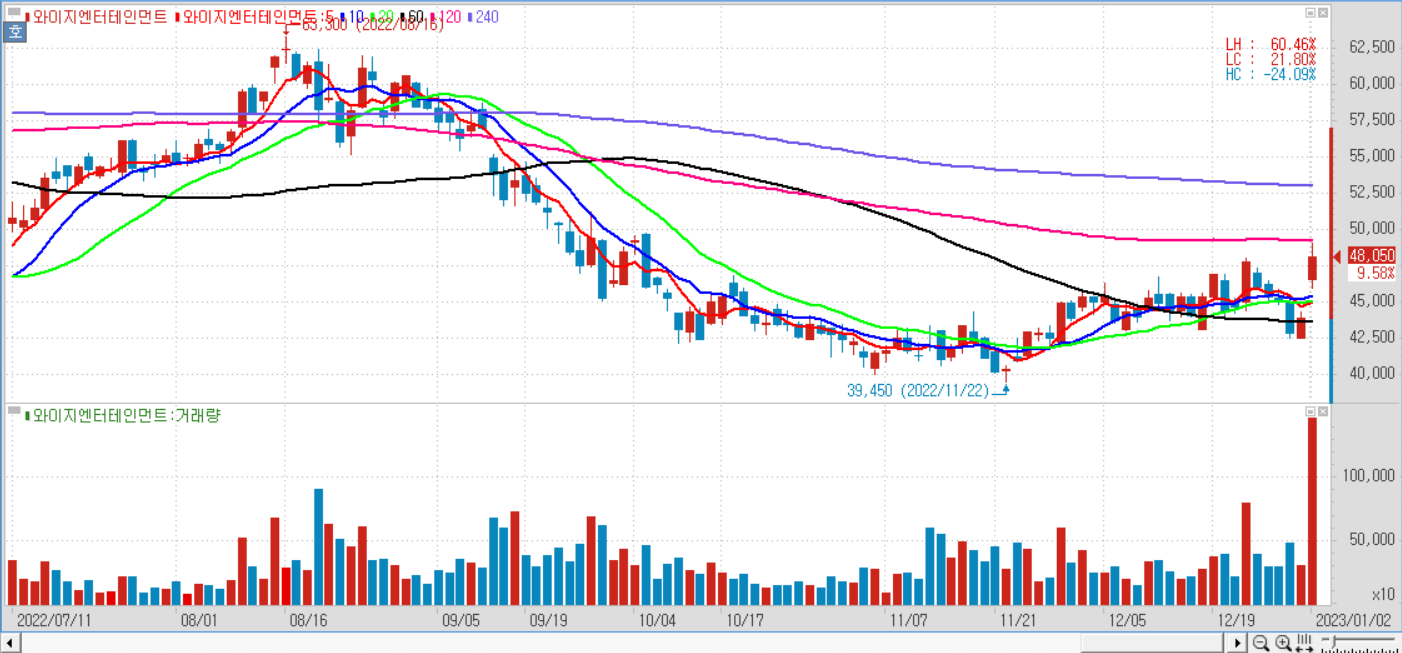
Task: Click the 2022/07/11 date label
Action: click(x=55, y=620)
